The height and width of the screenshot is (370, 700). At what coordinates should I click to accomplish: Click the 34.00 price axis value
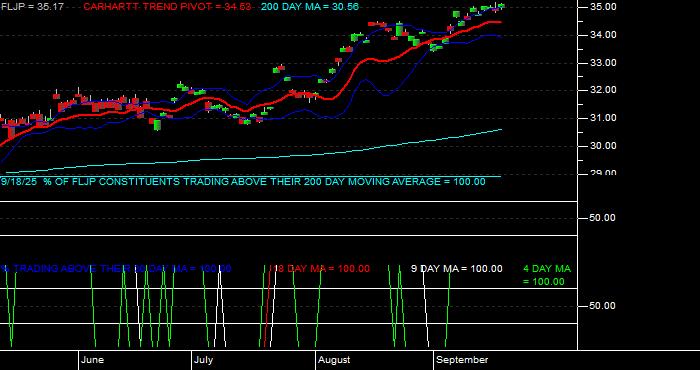603,35
